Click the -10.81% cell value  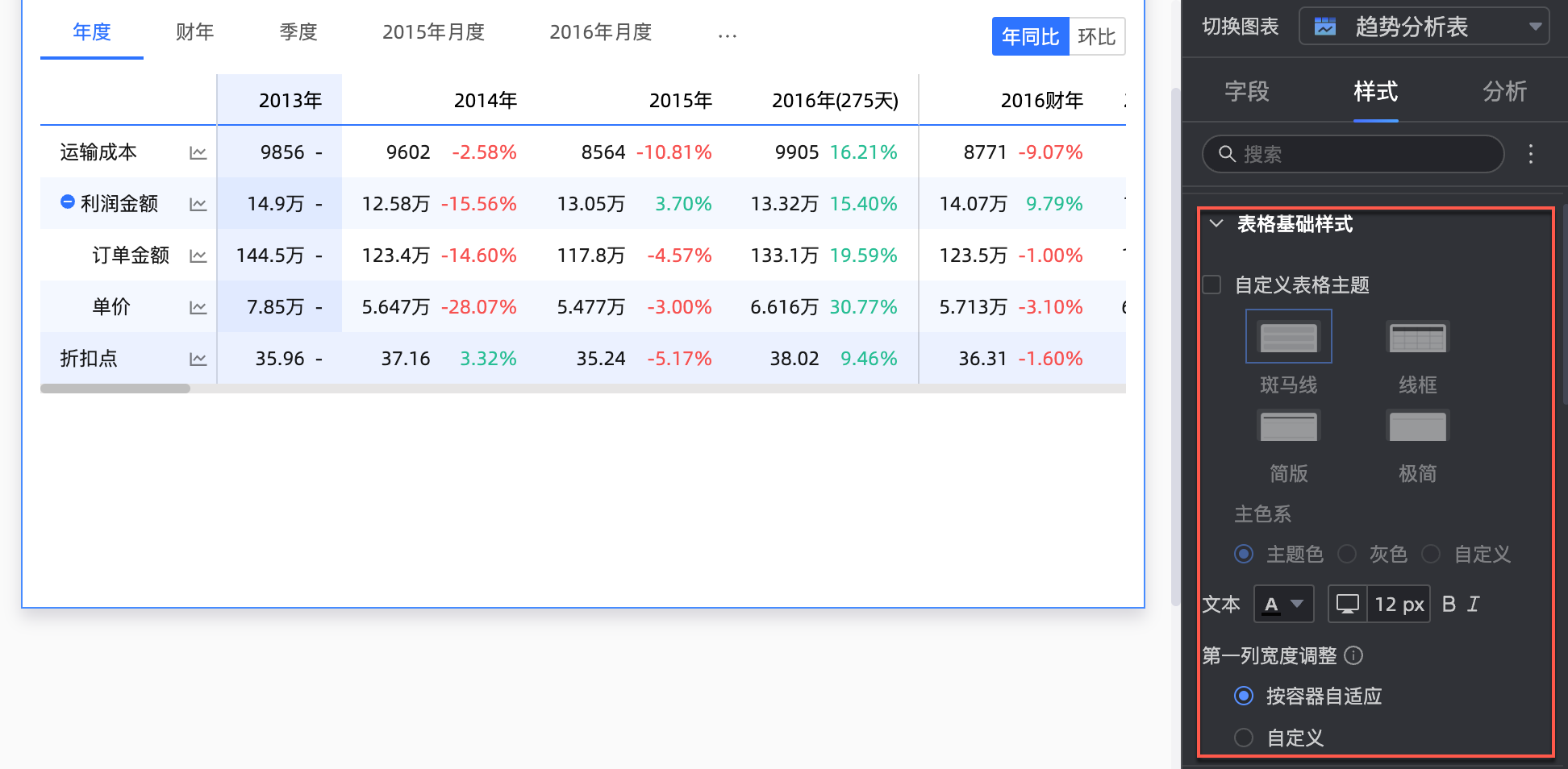pos(674,152)
